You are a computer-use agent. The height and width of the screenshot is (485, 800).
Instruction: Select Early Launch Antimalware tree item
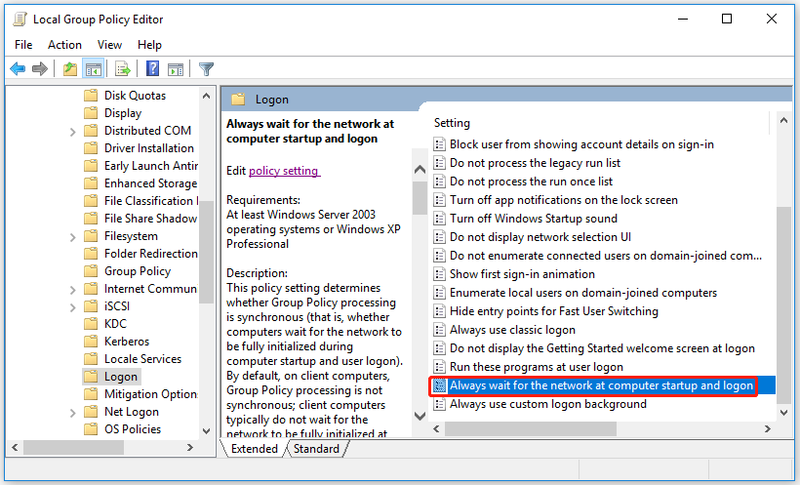[x=151, y=166]
